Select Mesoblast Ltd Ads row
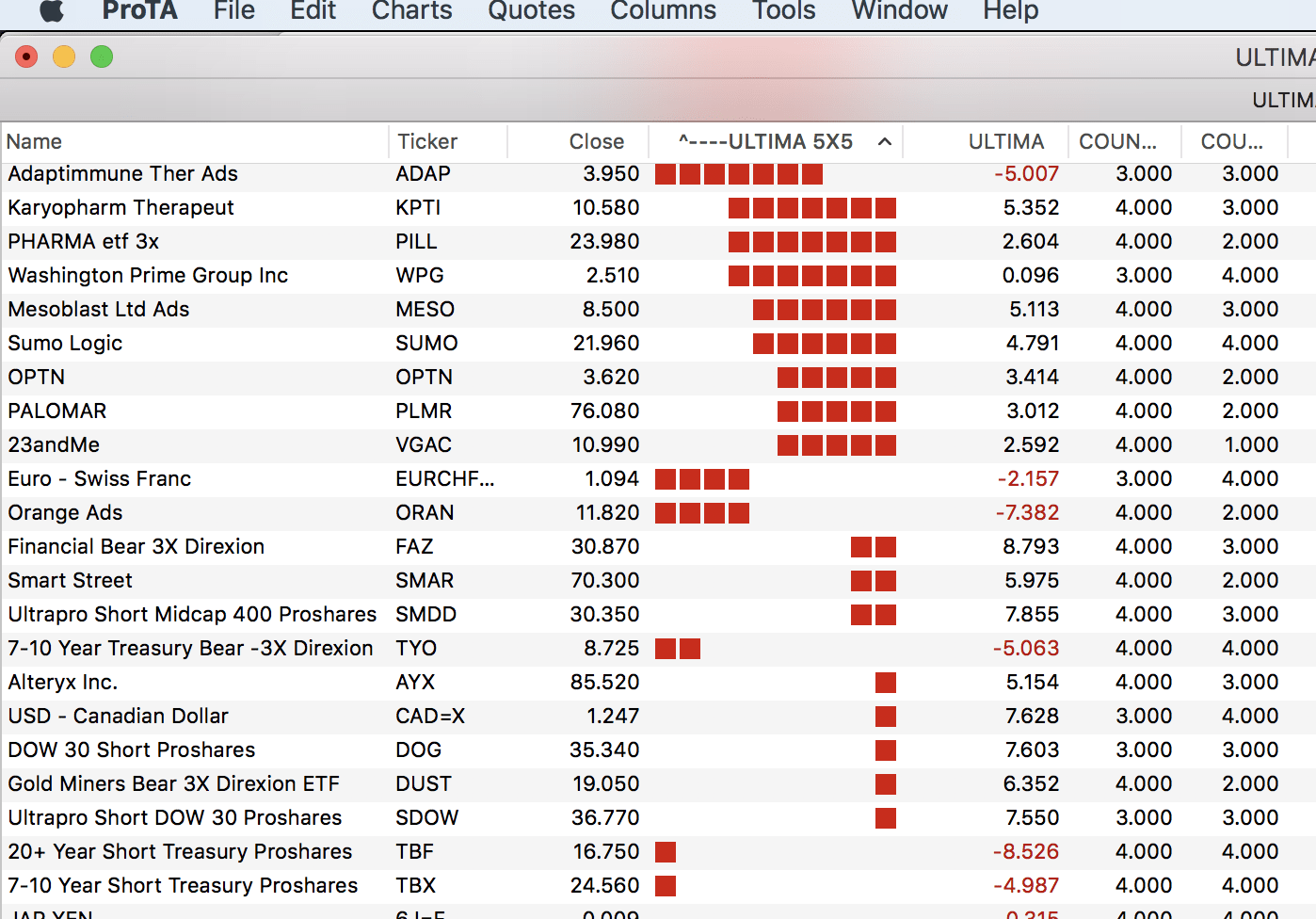Image resolution: width=1316 pixels, height=919 pixels. (658, 310)
